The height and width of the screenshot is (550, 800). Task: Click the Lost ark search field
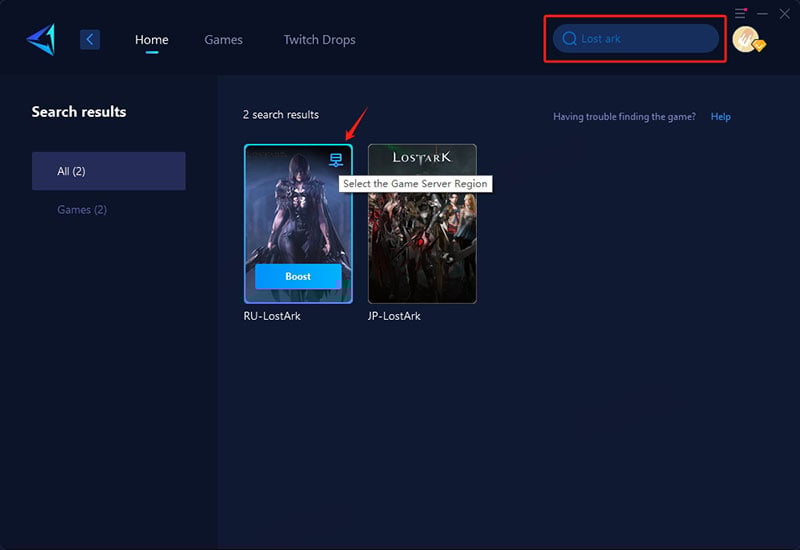click(x=636, y=39)
